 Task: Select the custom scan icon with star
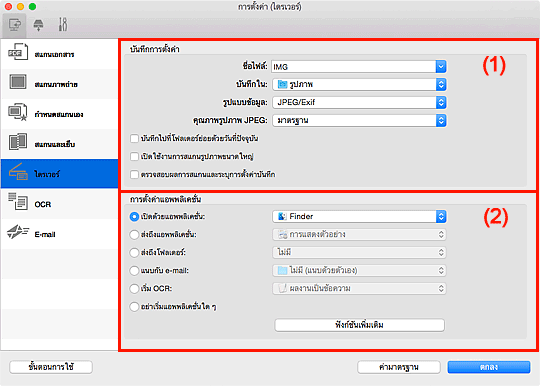click(x=18, y=112)
